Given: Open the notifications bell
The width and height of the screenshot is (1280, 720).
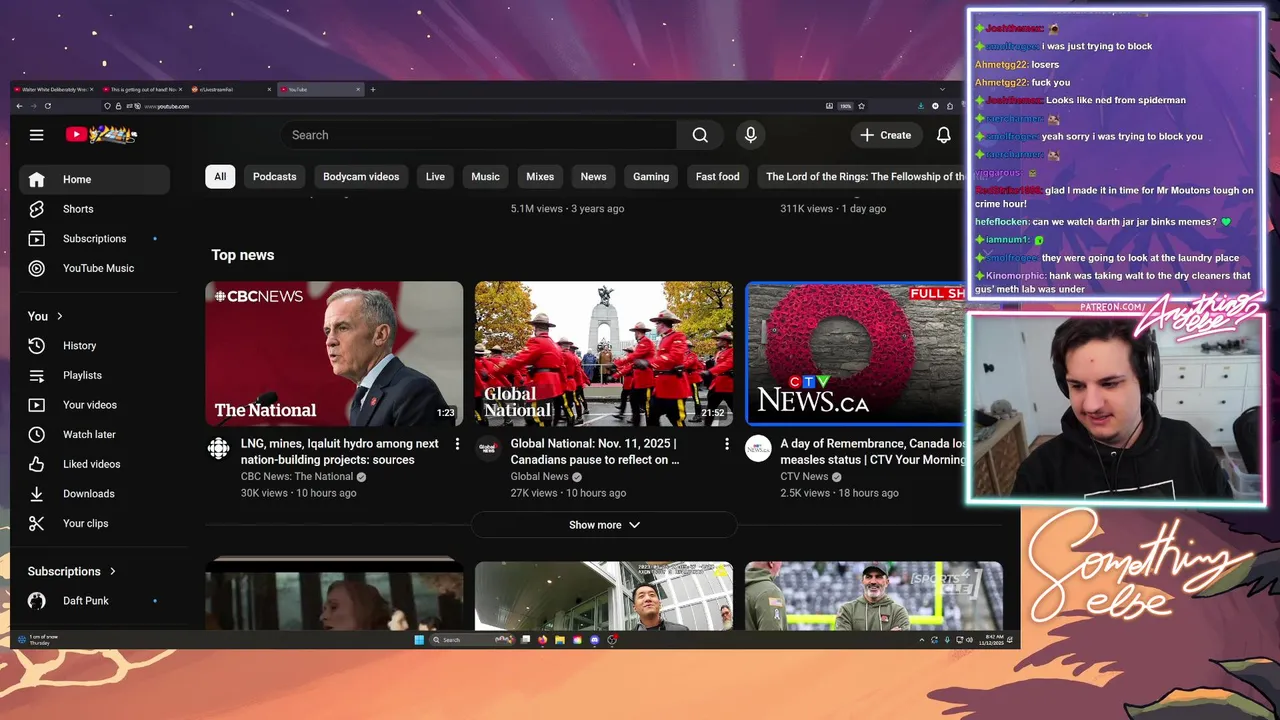Looking at the screenshot, I should click(x=943, y=135).
